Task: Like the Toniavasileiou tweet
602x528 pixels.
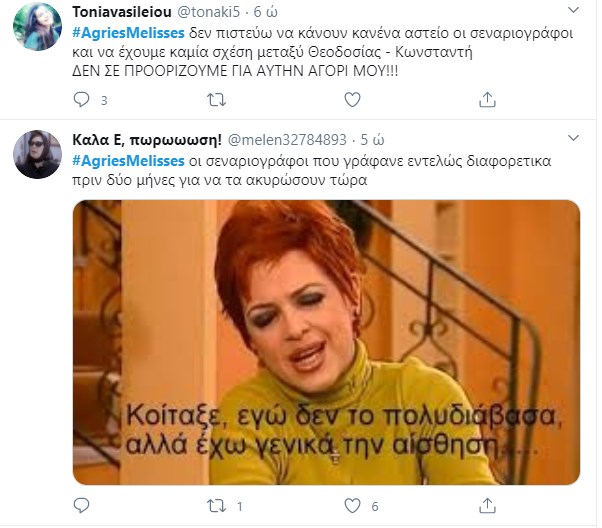Action: click(352, 100)
